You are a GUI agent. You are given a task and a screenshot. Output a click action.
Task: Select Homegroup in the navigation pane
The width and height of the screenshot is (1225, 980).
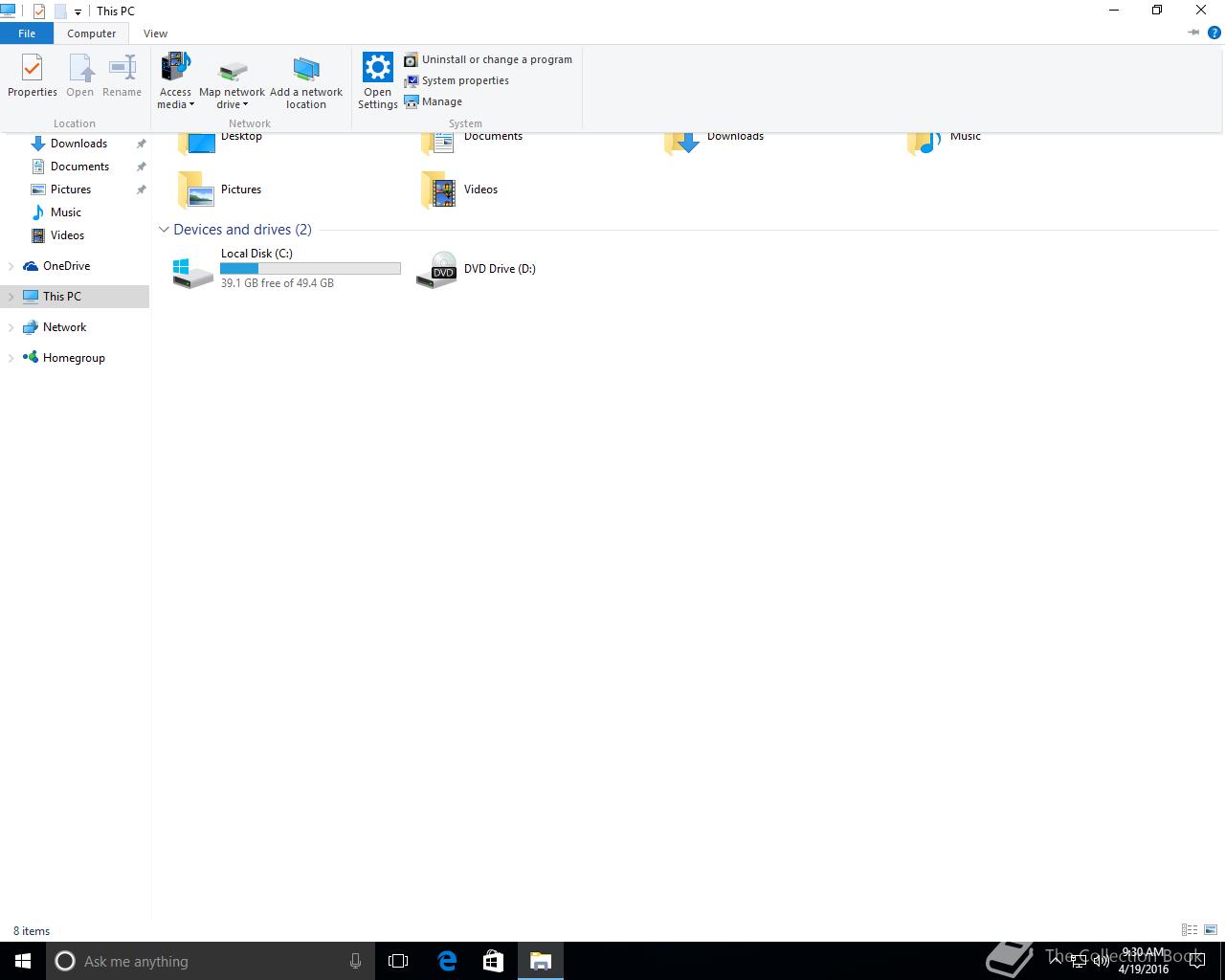coord(74,358)
